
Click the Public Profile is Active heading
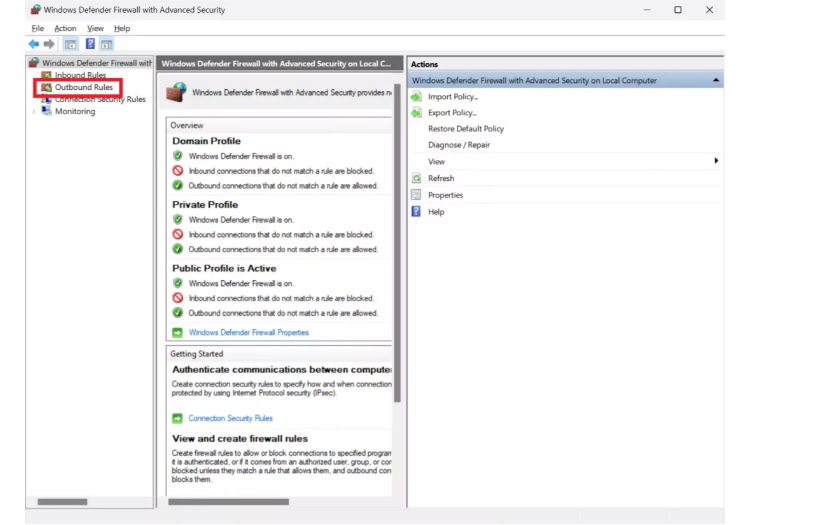pyautogui.click(x=224, y=268)
